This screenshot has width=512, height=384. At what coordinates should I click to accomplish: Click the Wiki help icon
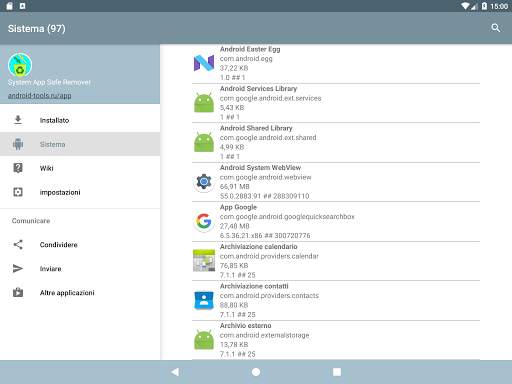18,168
